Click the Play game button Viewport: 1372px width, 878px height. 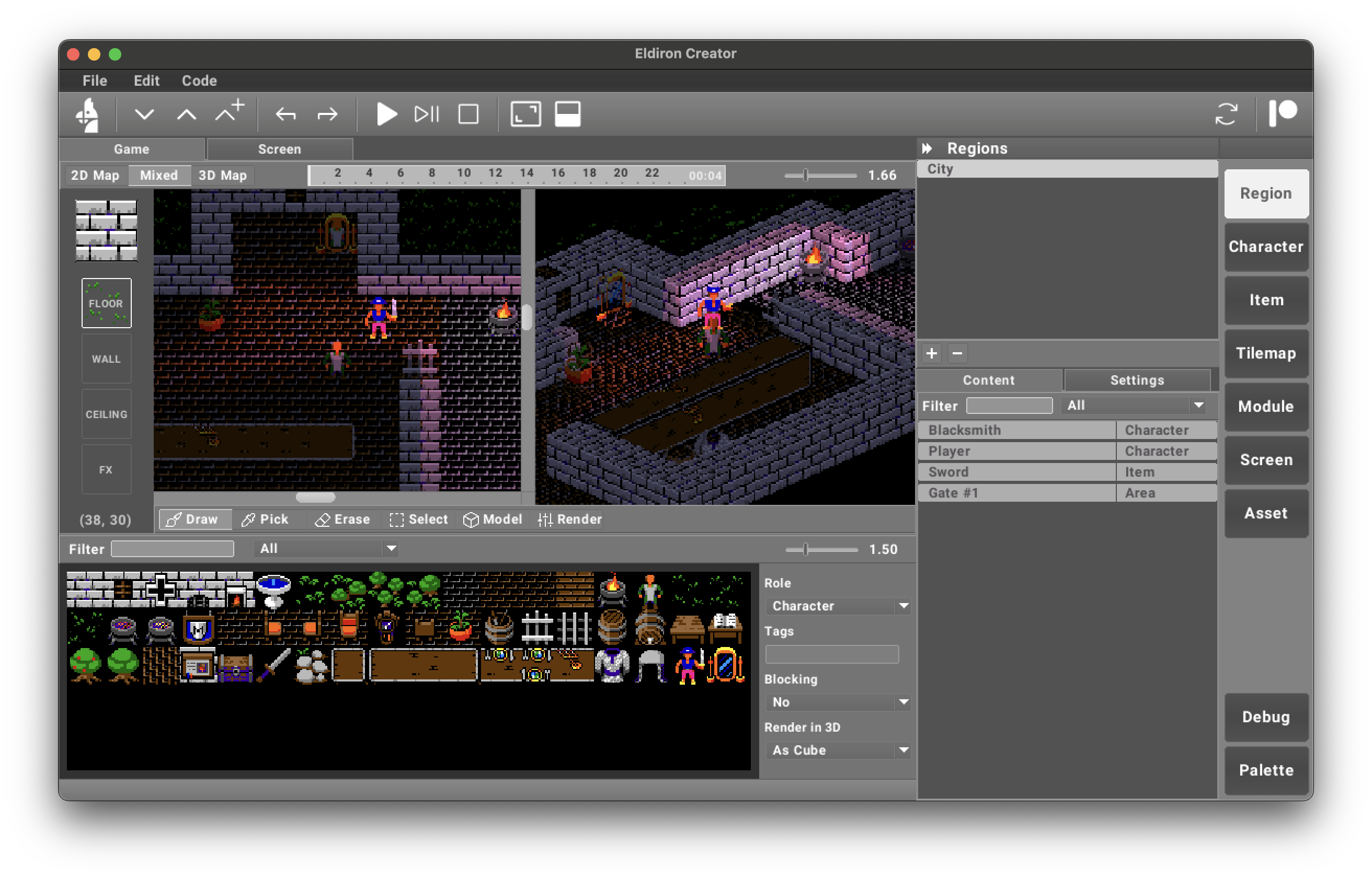386,114
